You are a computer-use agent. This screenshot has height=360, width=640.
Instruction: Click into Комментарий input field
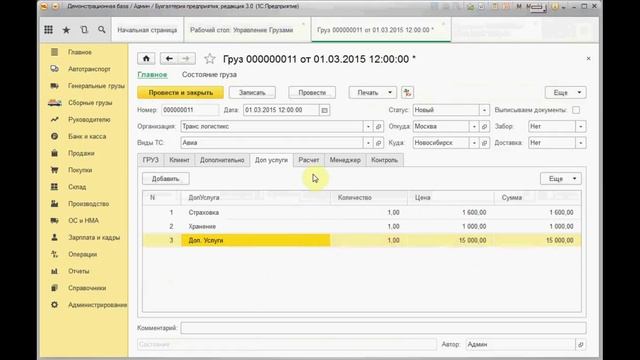[383, 328]
